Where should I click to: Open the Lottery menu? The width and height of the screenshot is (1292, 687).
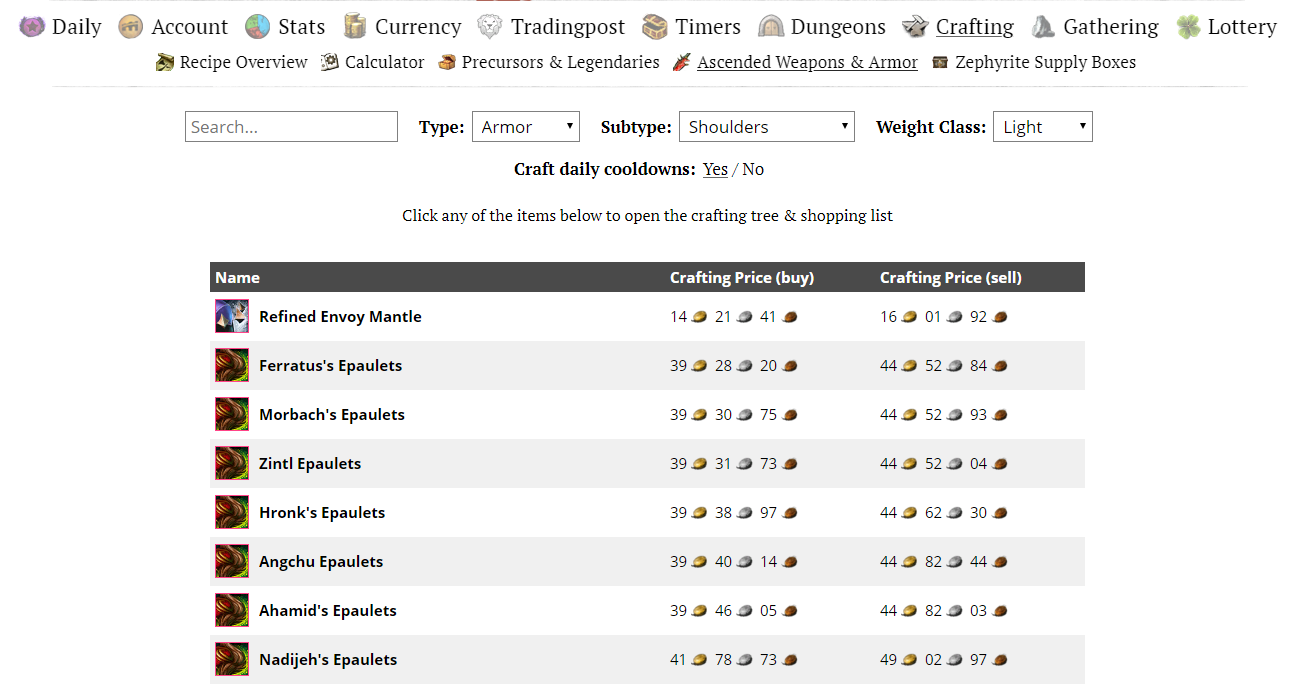click(x=1242, y=27)
